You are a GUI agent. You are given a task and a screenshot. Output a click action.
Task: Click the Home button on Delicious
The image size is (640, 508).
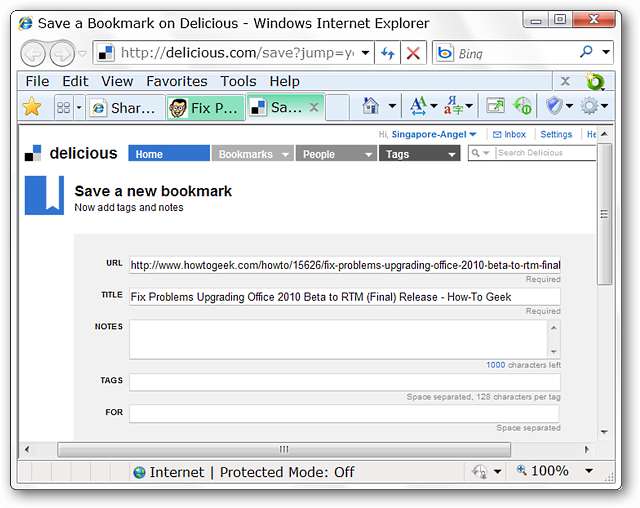(169, 154)
